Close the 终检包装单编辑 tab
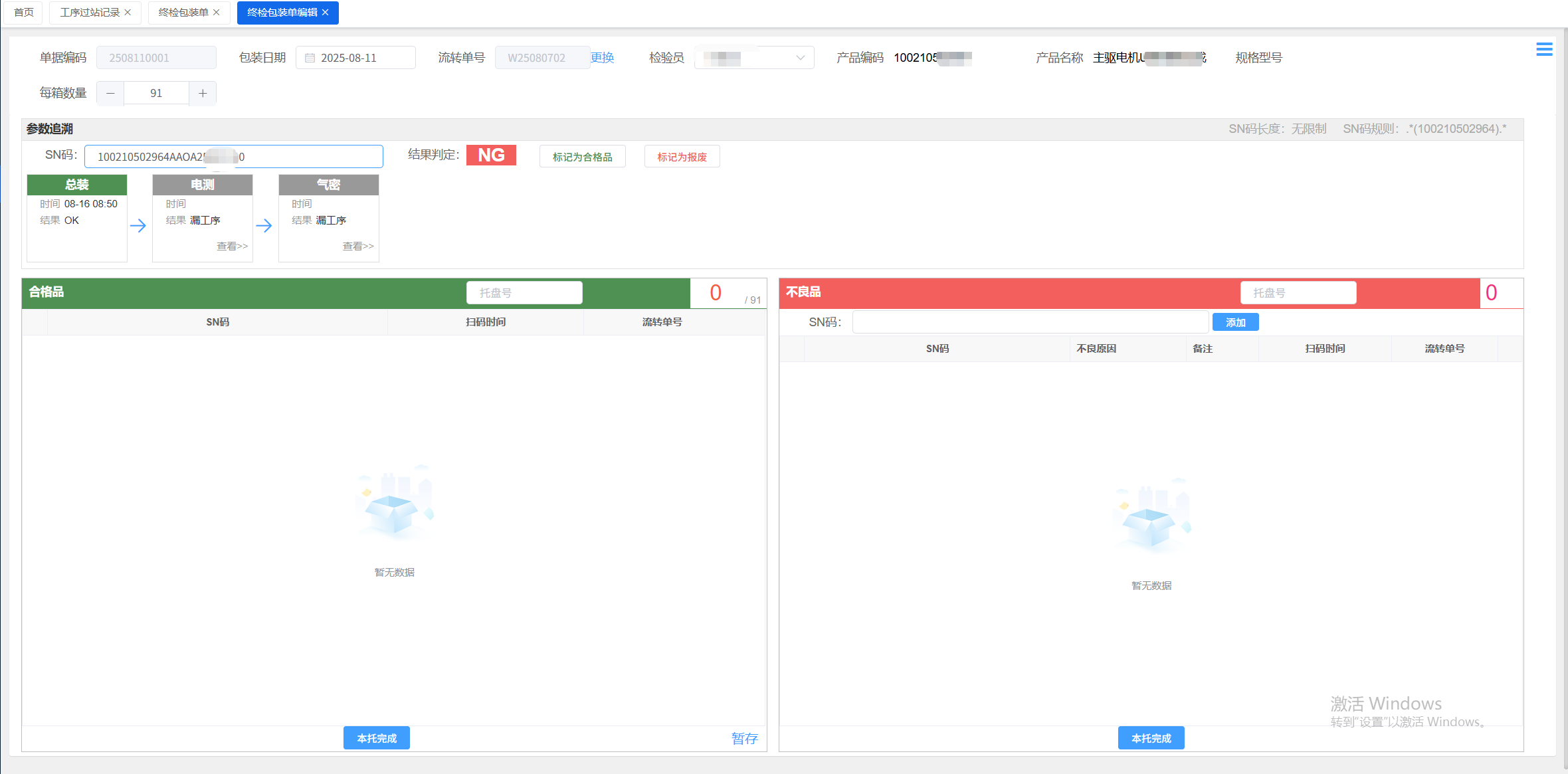Screen dimensions: 1568x774 [x=325, y=13]
